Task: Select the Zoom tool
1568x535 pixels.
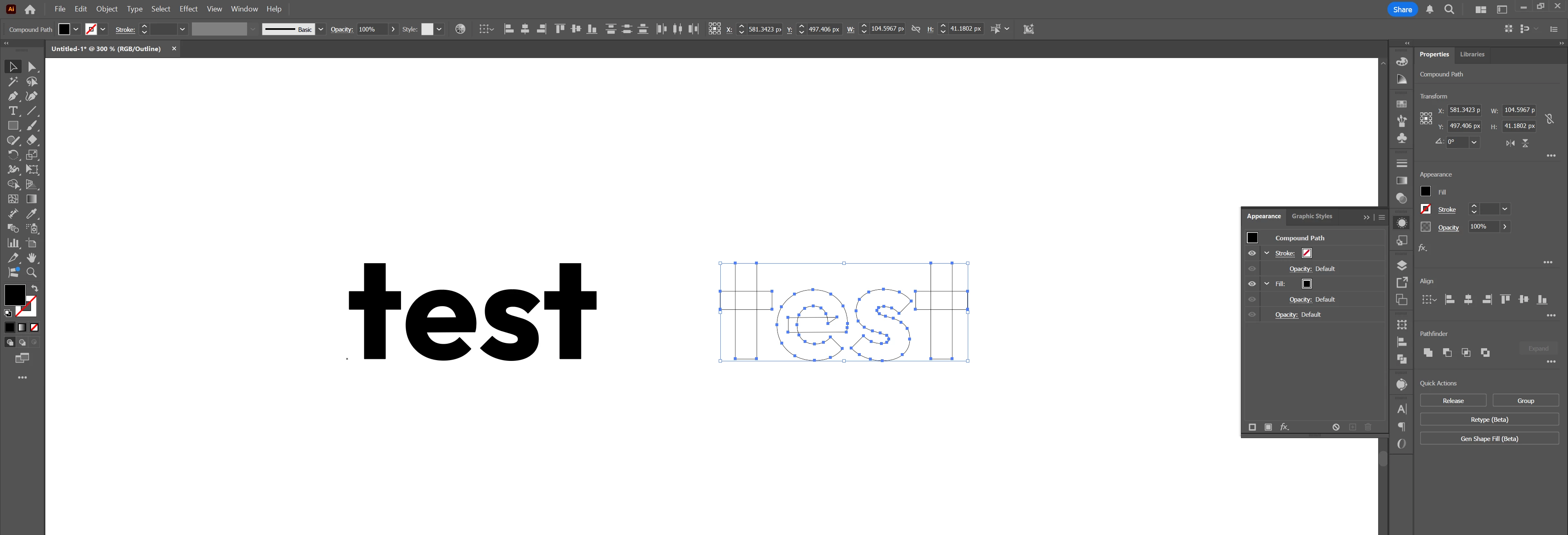Action: [32, 272]
